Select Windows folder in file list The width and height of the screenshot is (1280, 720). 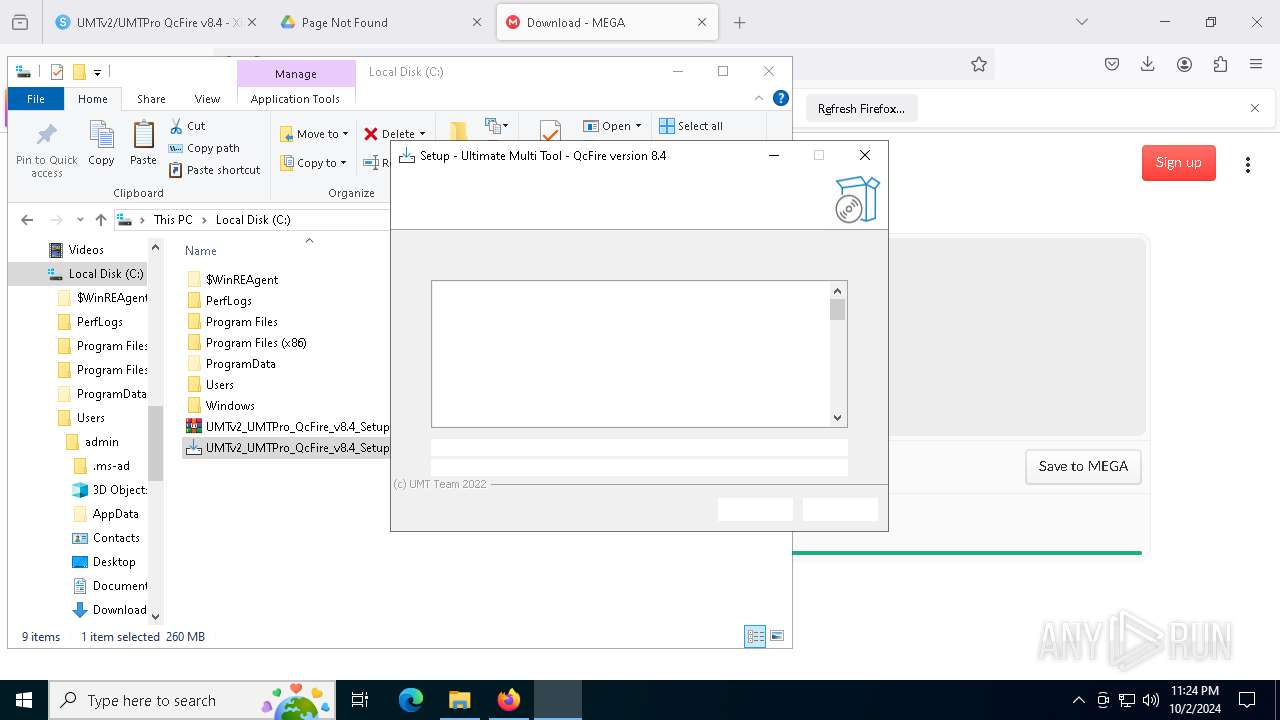point(230,406)
